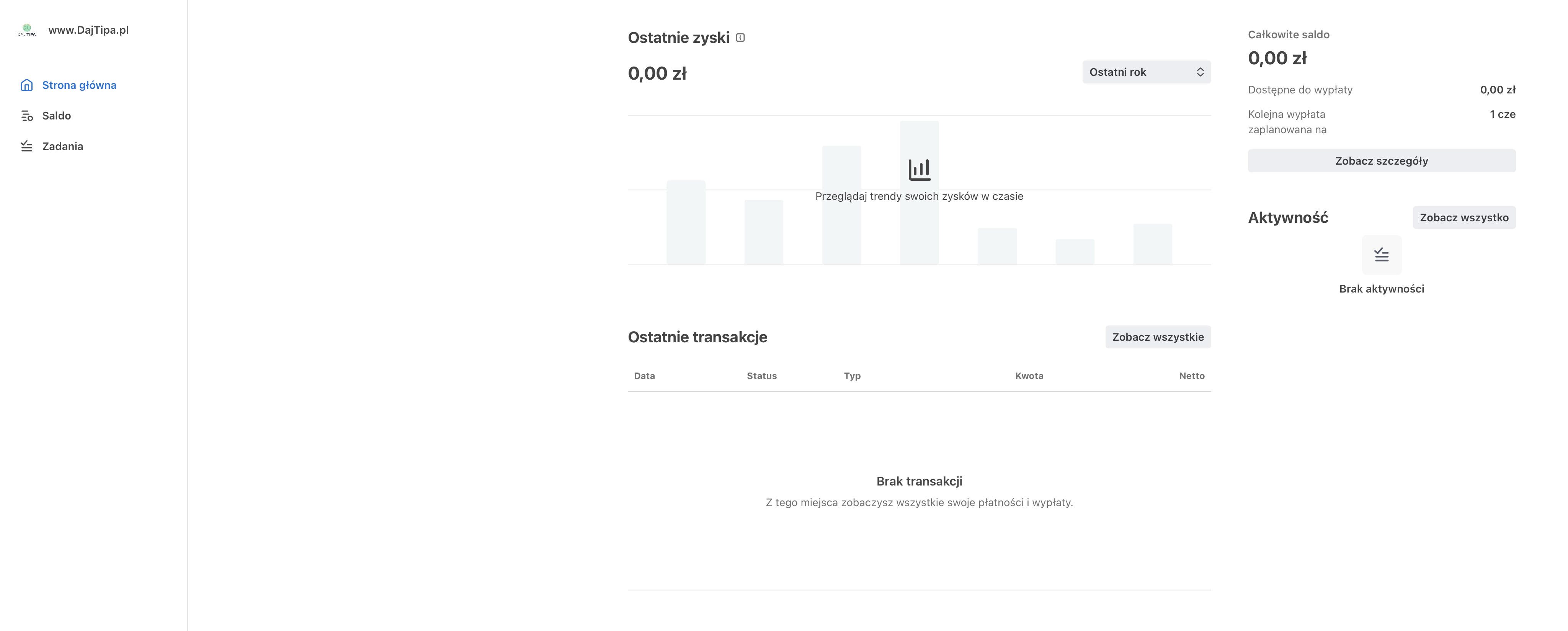Click the Zobacz szczegóły button
Viewport: 1568px width, 631px height.
[x=1381, y=161]
